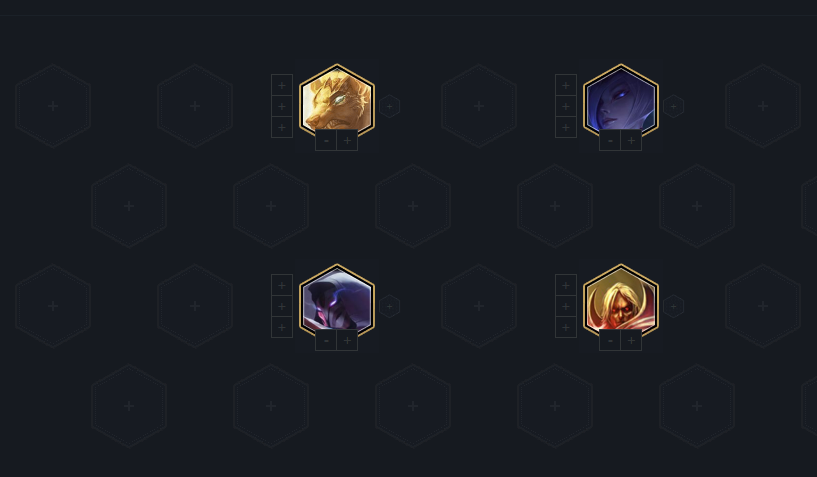Add item to purple masked champion's bottom slot
Image resolution: width=817 pixels, height=477 pixels.
tap(282, 327)
